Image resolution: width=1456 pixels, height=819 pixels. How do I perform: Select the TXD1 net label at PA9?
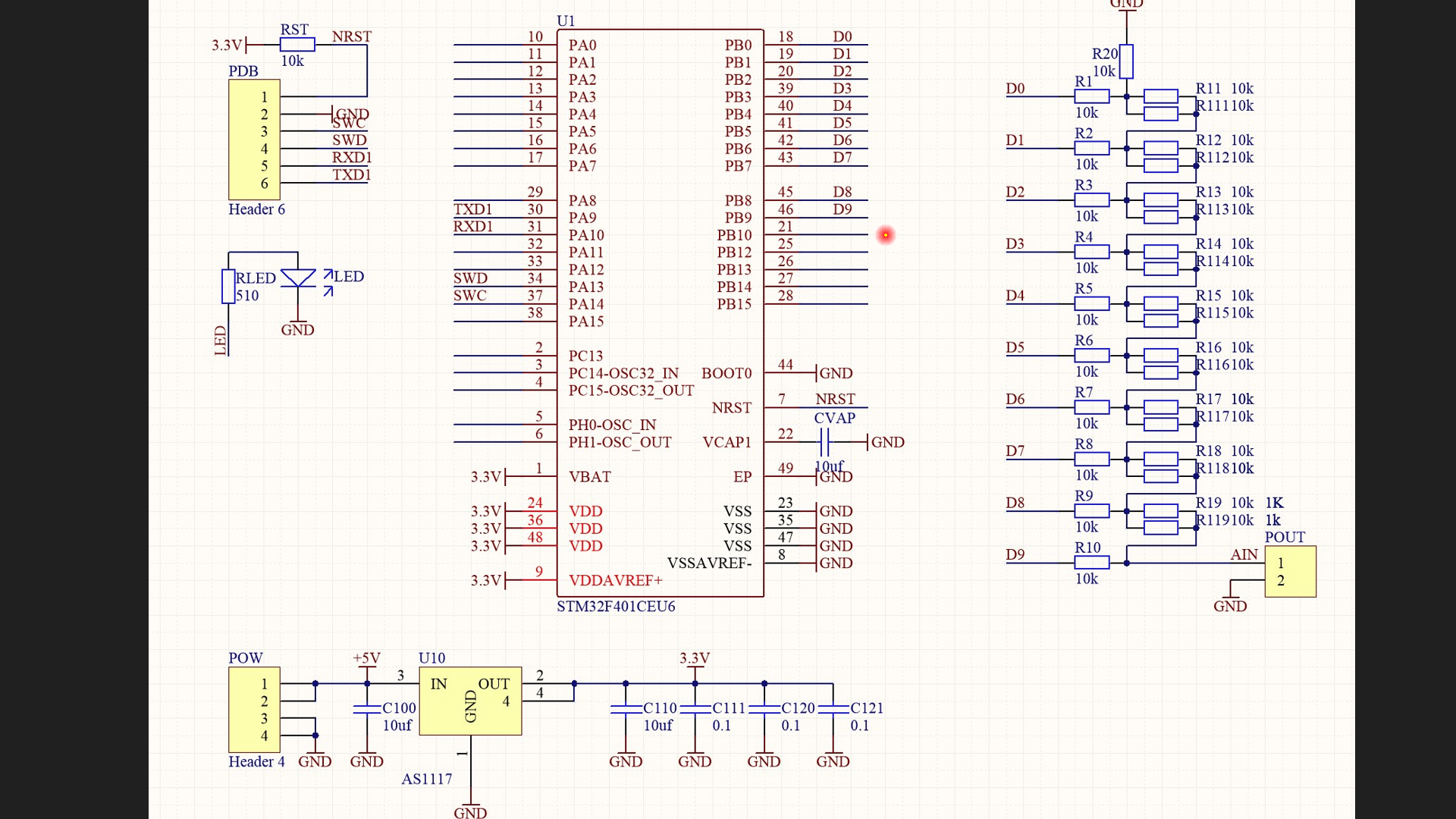pos(473,209)
